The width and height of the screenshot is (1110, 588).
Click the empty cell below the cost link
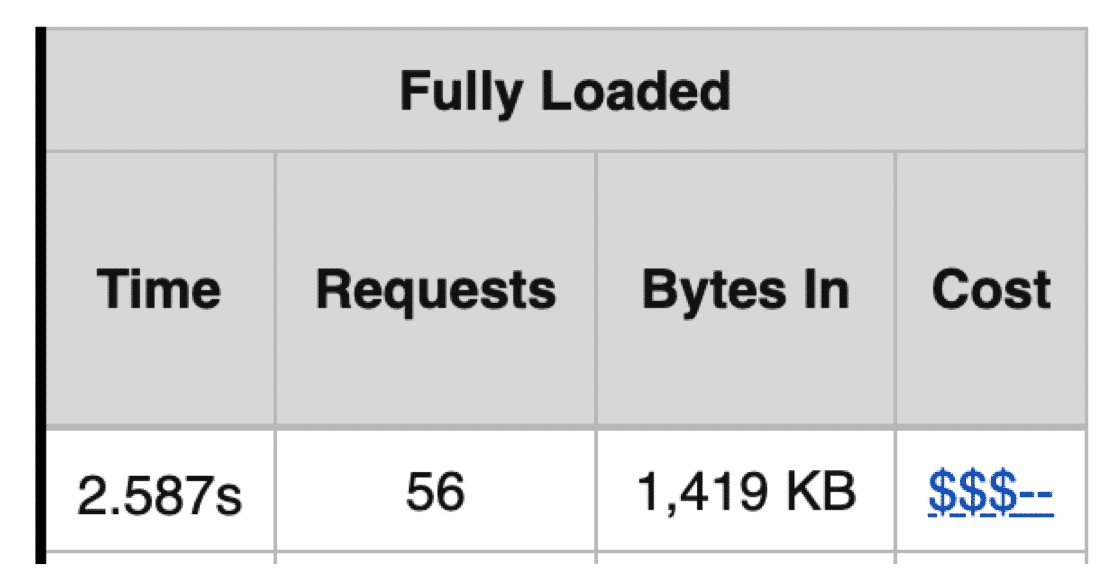pyautogui.click(x=990, y=570)
